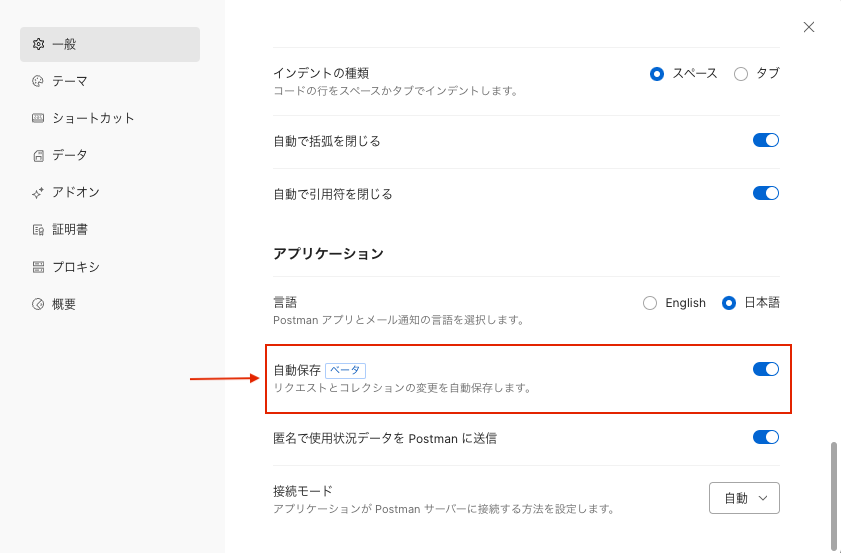This screenshot has width=841, height=553.
Task: Click the keyboard icon for ショートカット
Action: 38,118
